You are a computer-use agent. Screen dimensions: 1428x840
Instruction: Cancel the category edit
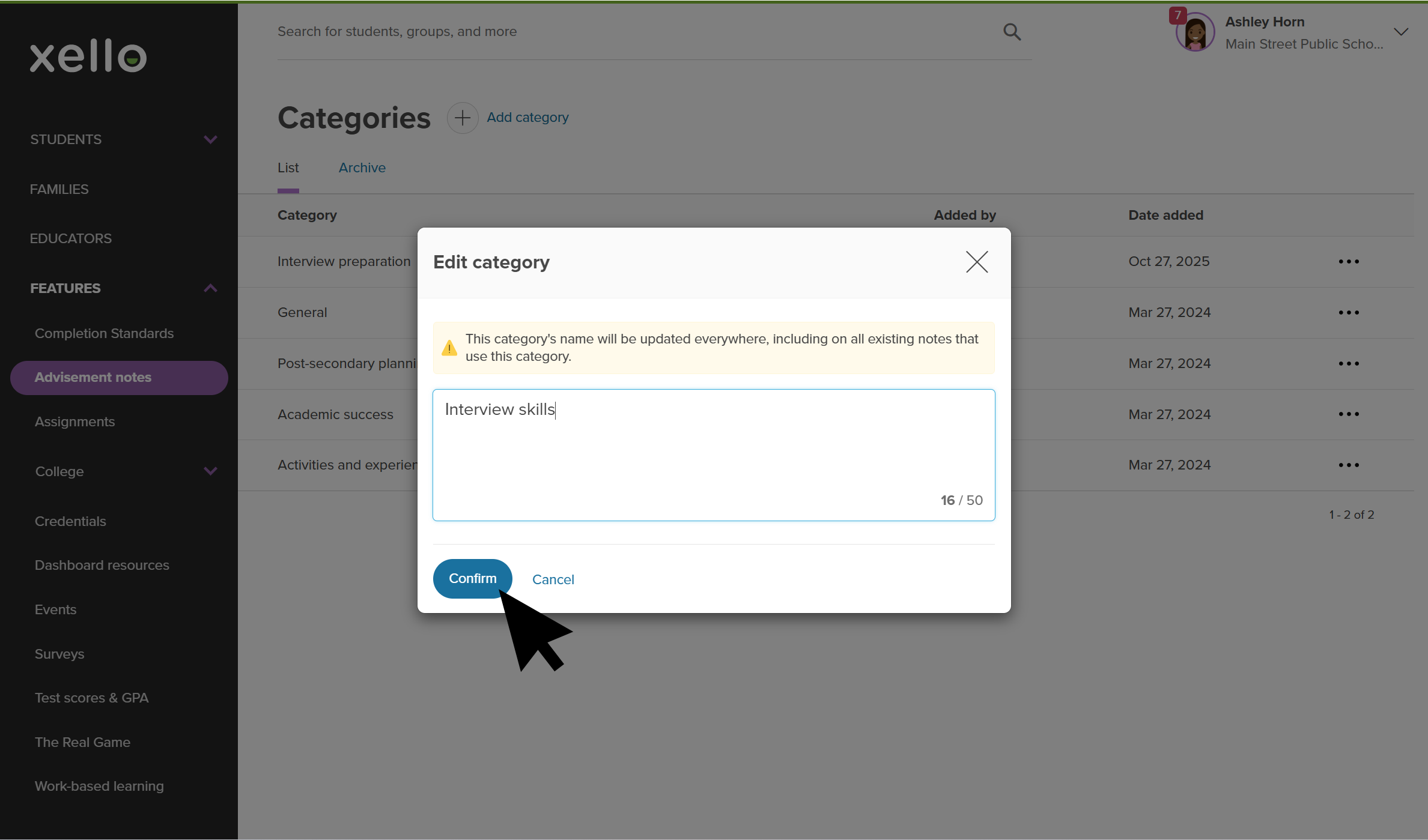pyautogui.click(x=553, y=579)
